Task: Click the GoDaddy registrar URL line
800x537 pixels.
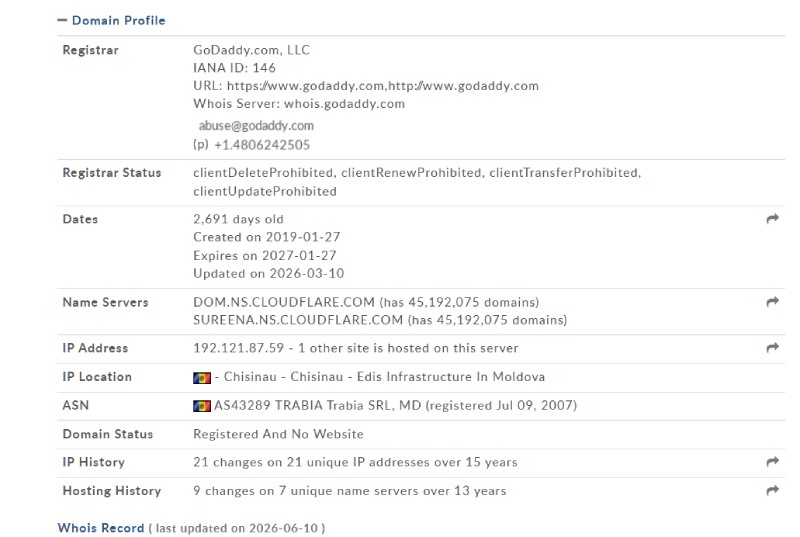Action: pos(366,86)
